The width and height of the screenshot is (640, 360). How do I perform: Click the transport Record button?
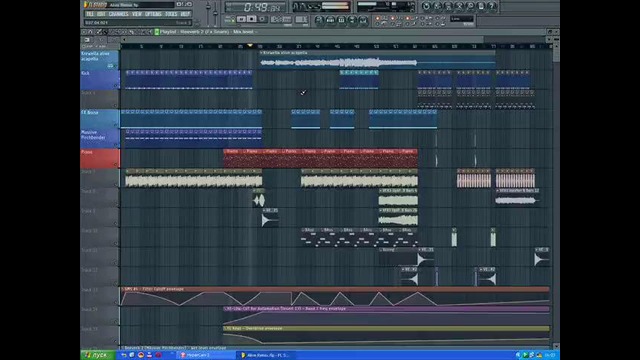point(262,19)
